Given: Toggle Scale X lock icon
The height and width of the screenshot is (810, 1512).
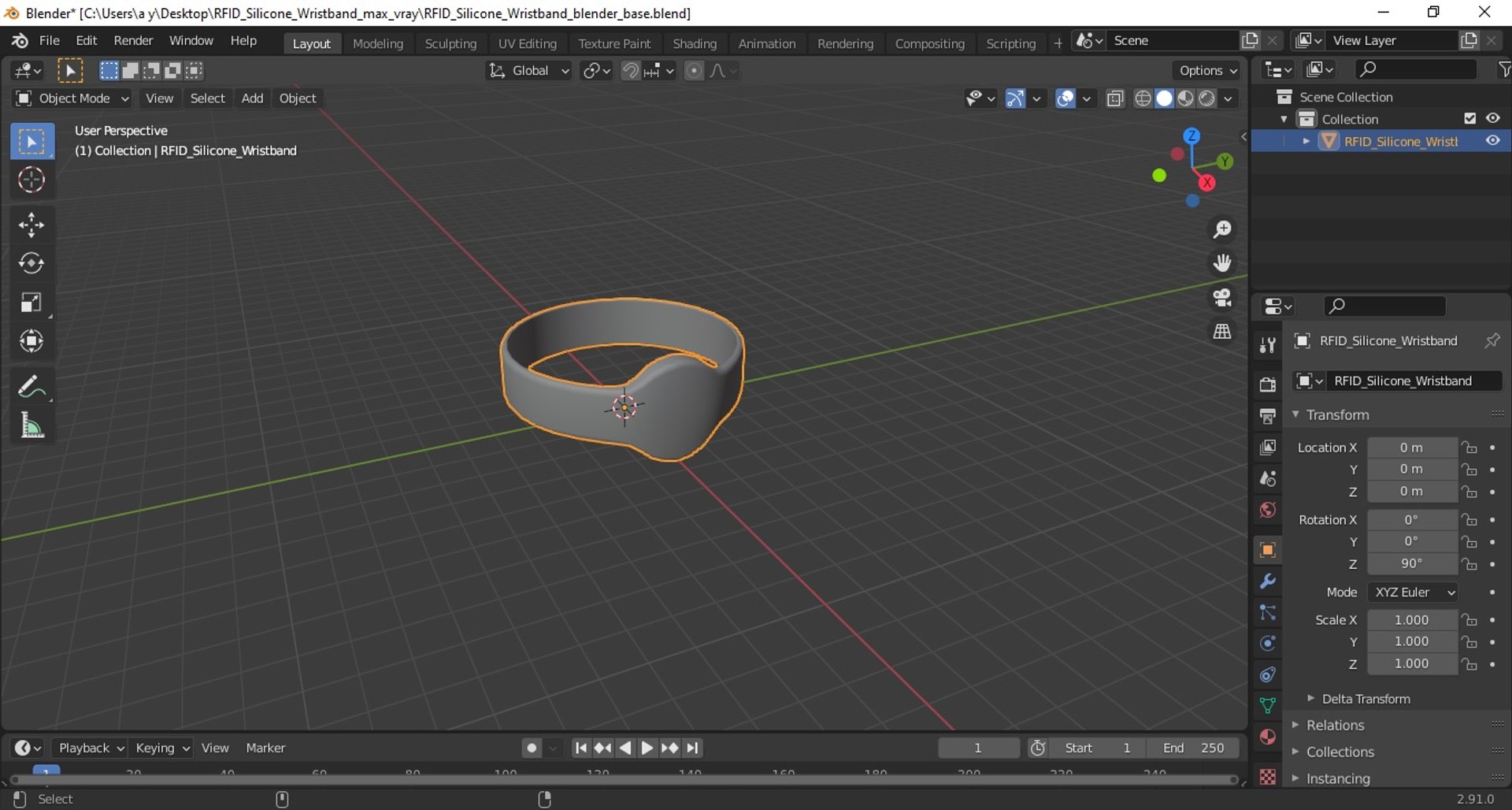Looking at the screenshot, I should (x=1469, y=620).
